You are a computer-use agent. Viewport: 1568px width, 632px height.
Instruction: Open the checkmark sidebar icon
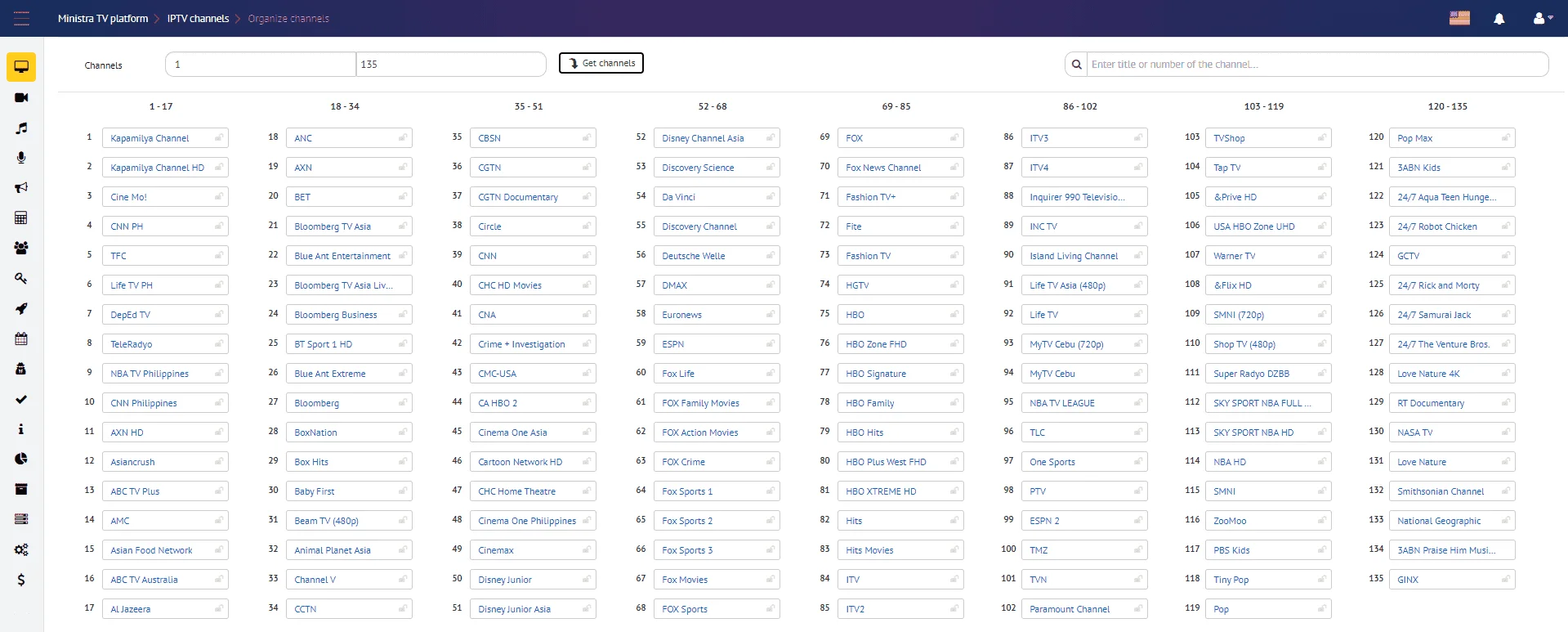tap(21, 399)
